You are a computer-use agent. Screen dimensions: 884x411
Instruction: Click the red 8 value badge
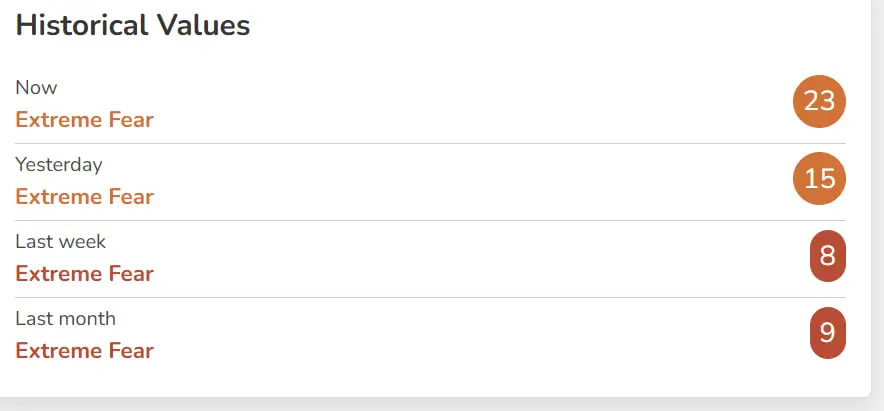tap(828, 255)
